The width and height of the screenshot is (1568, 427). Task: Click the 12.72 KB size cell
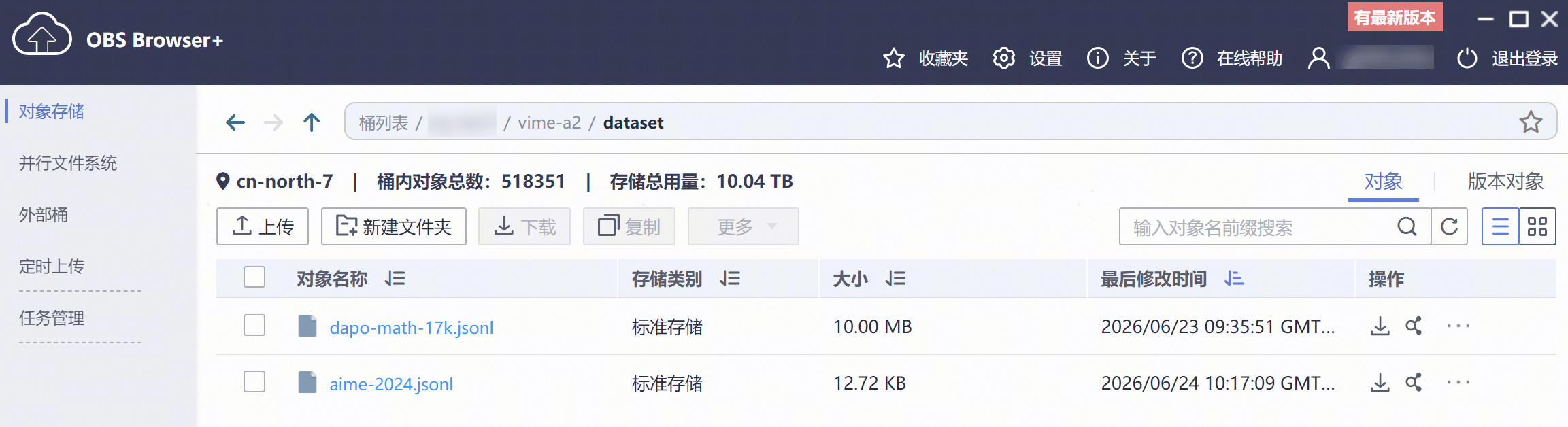[869, 383]
